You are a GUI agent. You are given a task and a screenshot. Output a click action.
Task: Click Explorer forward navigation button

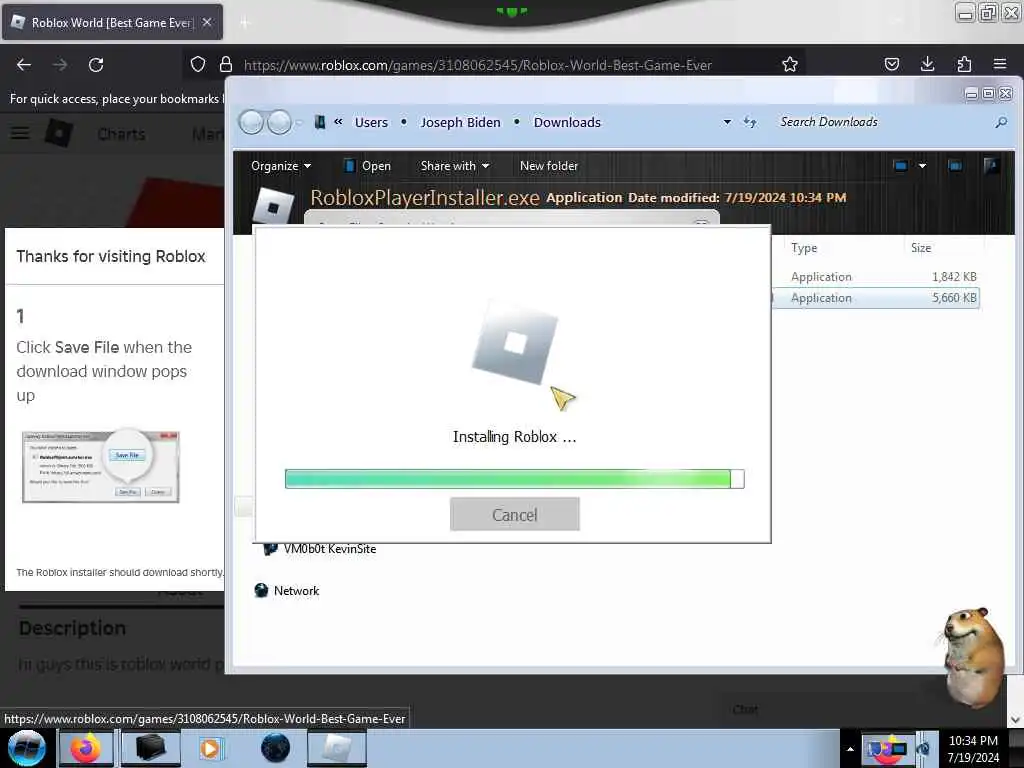[280, 122]
